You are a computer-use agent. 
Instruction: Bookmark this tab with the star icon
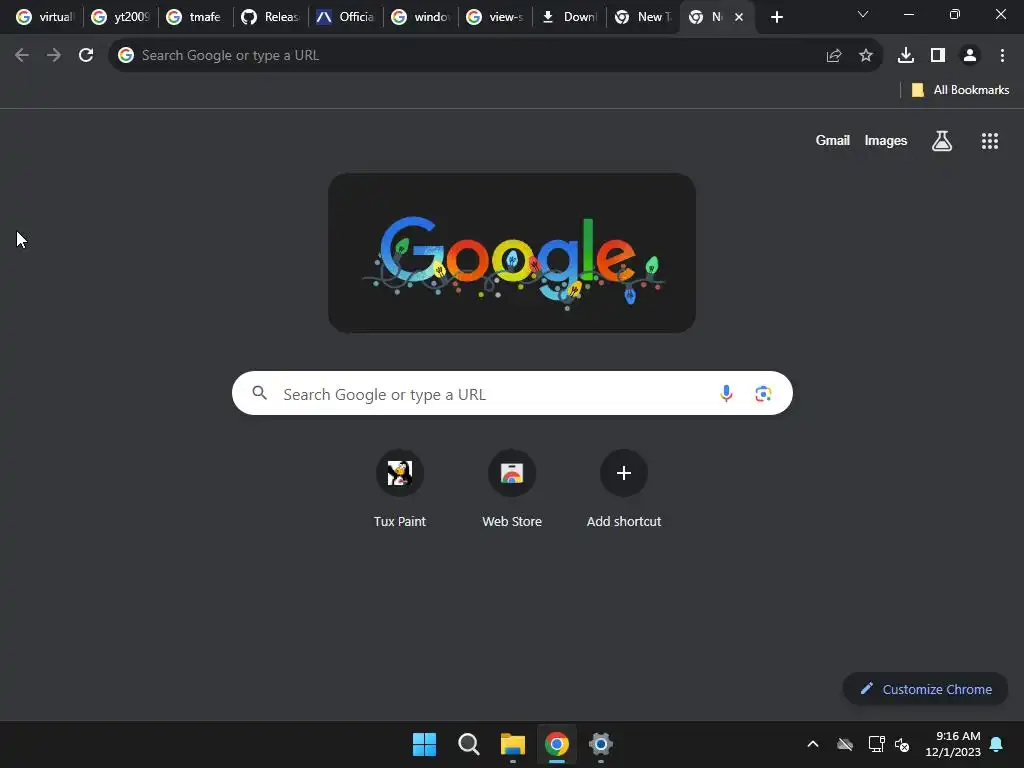tap(866, 56)
